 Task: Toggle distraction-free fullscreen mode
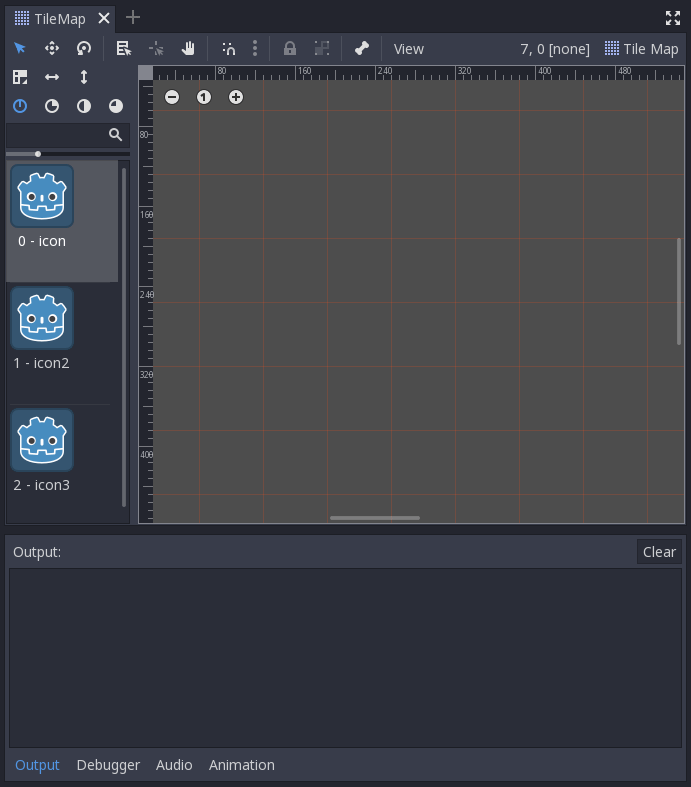pyautogui.click(x=673, y=18)
